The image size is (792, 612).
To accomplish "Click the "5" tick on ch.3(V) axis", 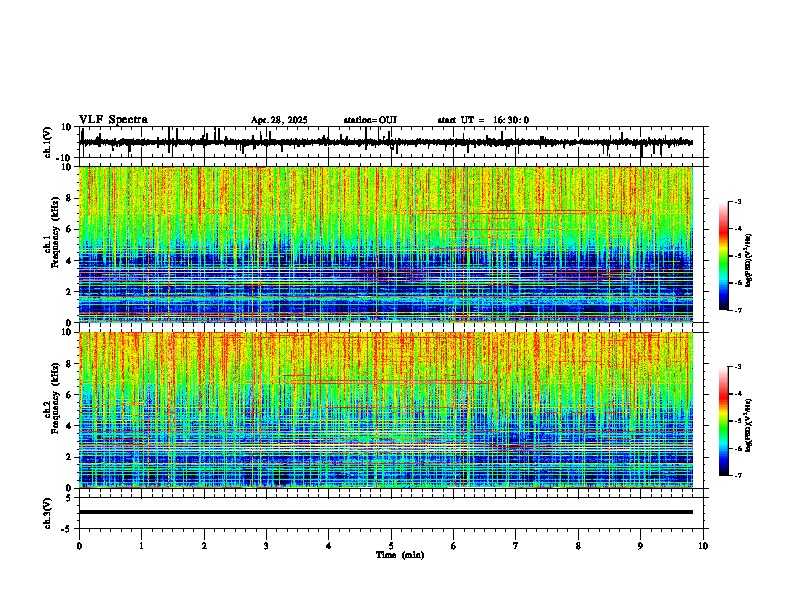I will [70, 498].
